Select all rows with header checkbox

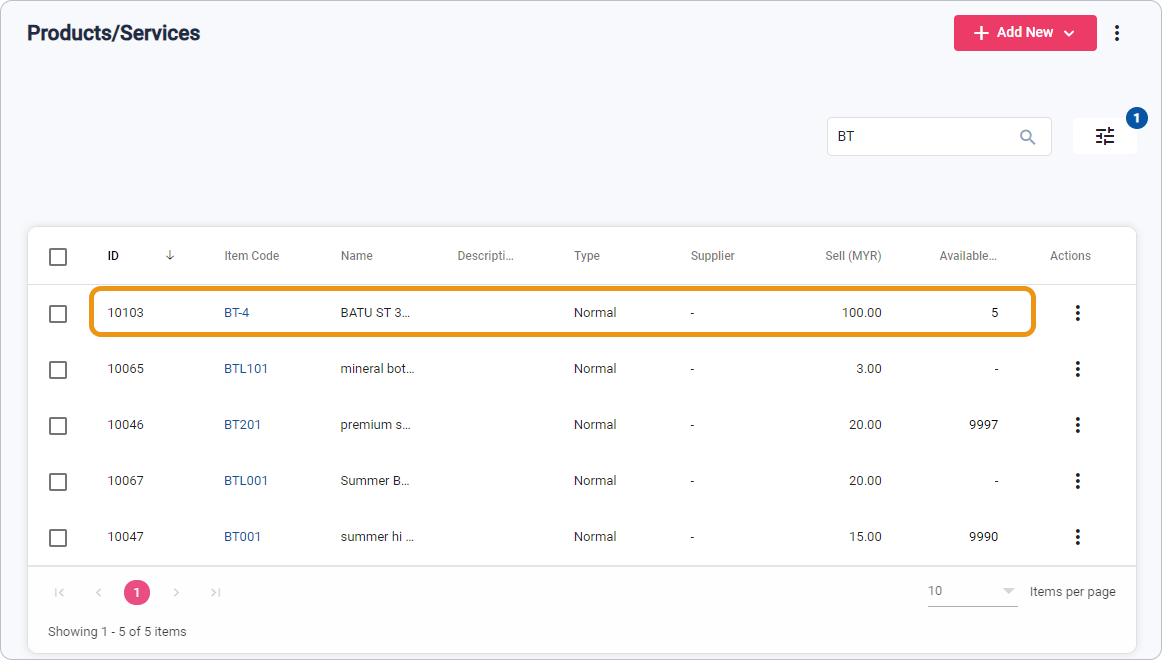coord(58,257)
